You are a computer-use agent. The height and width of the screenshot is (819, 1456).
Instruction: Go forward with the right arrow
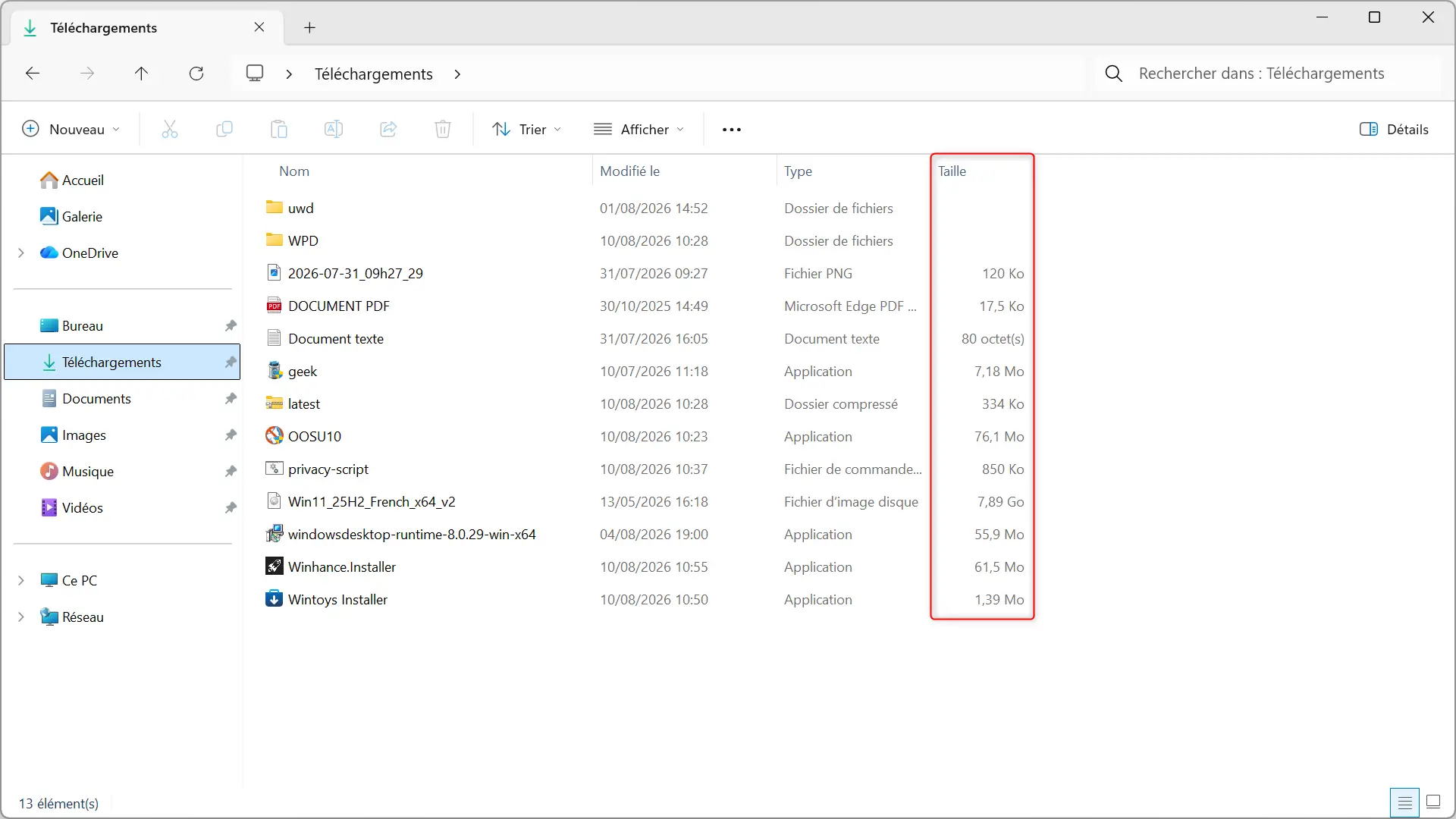pos(87,74)
